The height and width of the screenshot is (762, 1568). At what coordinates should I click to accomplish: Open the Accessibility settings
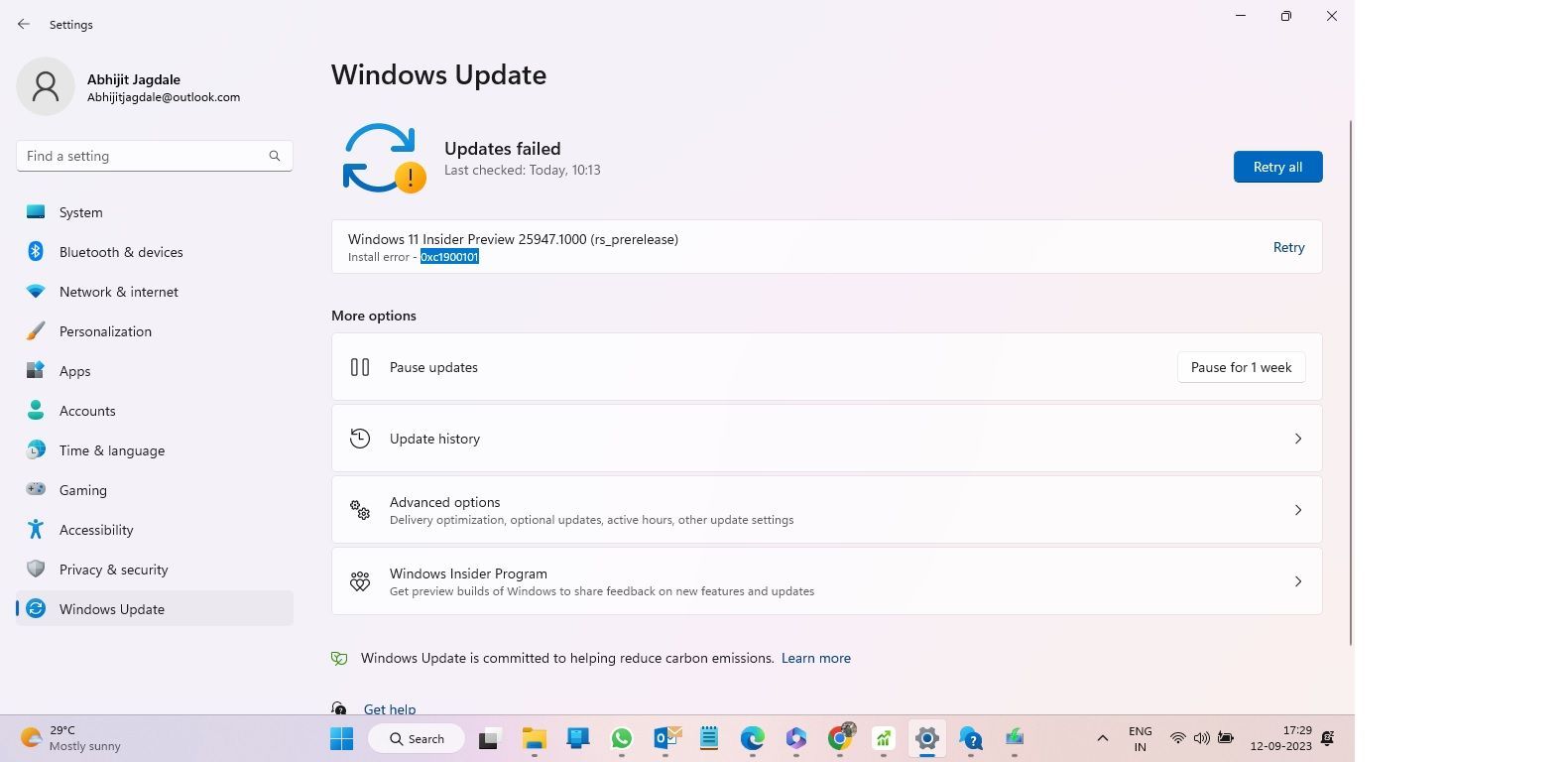point(155,530)
